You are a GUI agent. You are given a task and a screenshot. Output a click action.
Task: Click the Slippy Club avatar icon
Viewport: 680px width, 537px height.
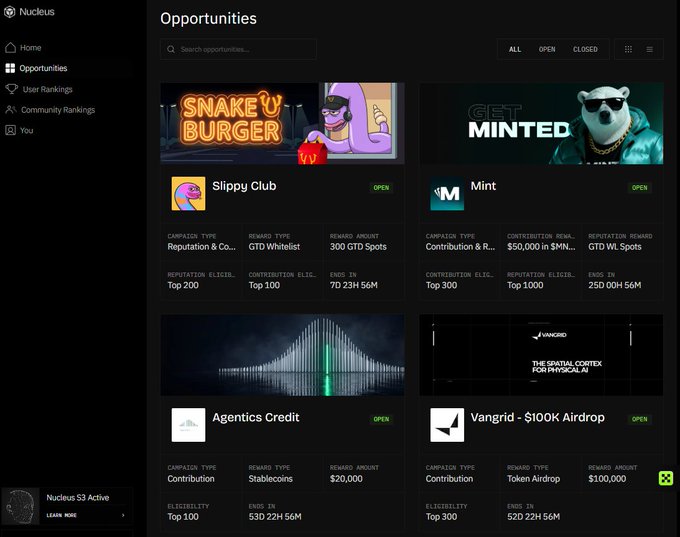point(188,193)
